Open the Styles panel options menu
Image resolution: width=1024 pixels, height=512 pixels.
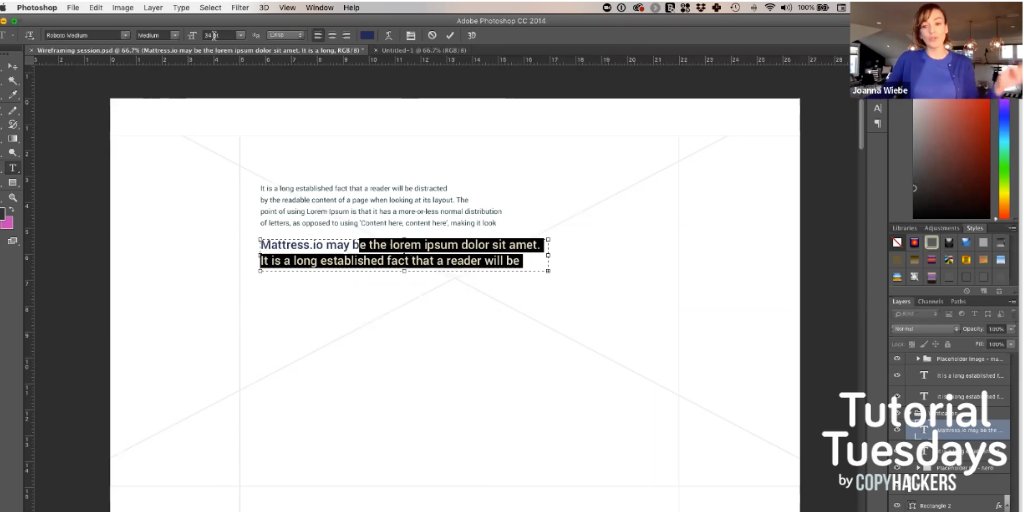pyautogui.click(x=1012, y=228)
